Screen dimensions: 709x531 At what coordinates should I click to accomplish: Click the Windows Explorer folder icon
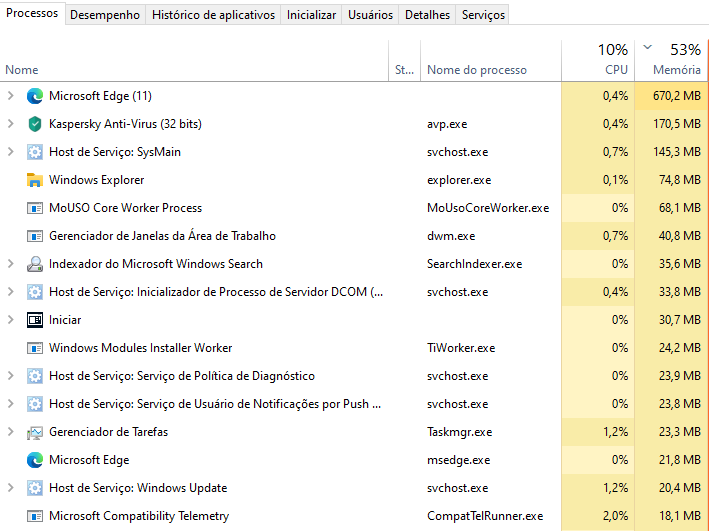(35, 180)
